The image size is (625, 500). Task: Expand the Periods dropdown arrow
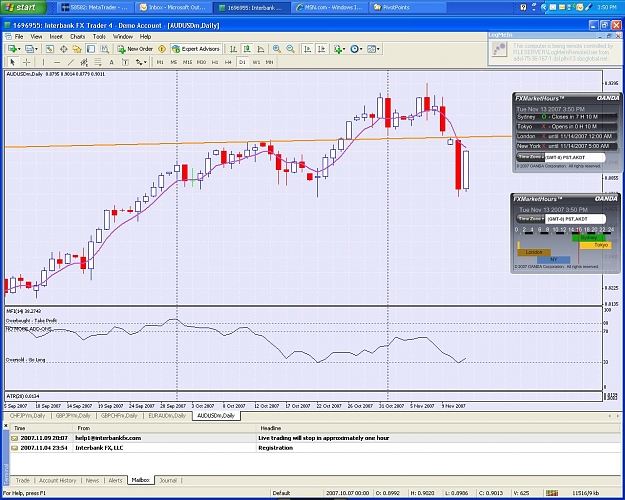tap(361, 49)
